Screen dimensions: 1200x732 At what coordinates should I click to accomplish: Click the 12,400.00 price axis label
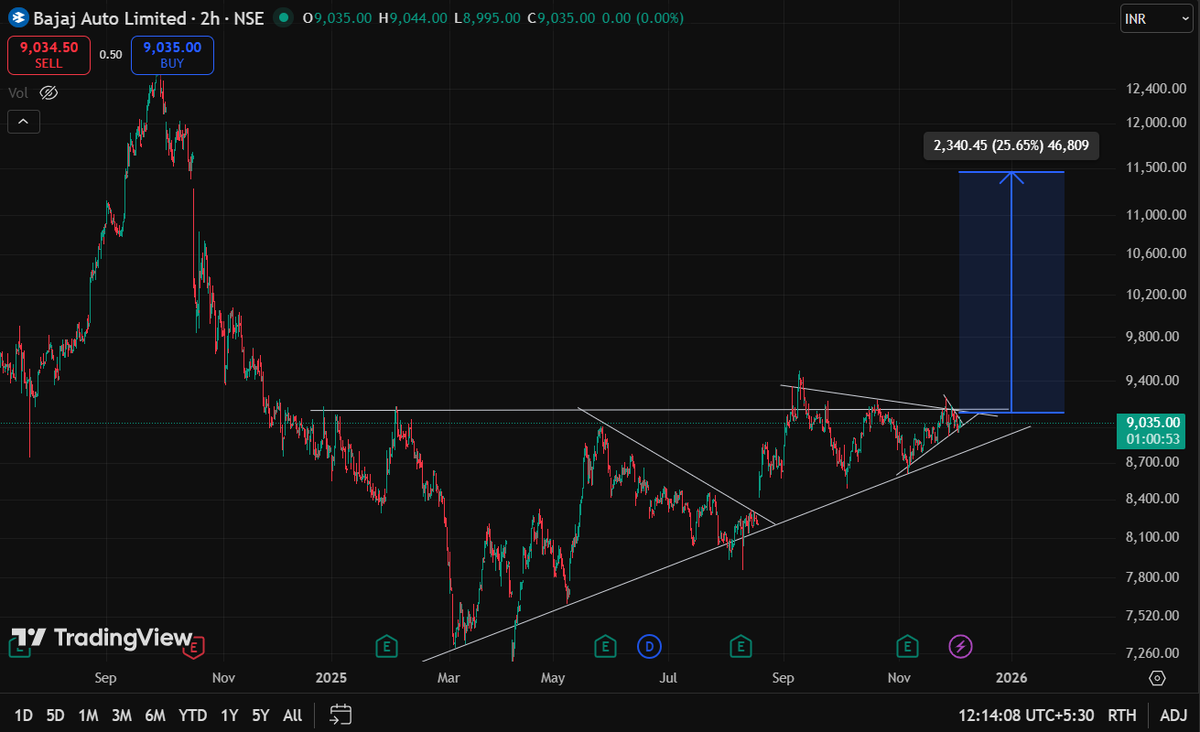1156,88
